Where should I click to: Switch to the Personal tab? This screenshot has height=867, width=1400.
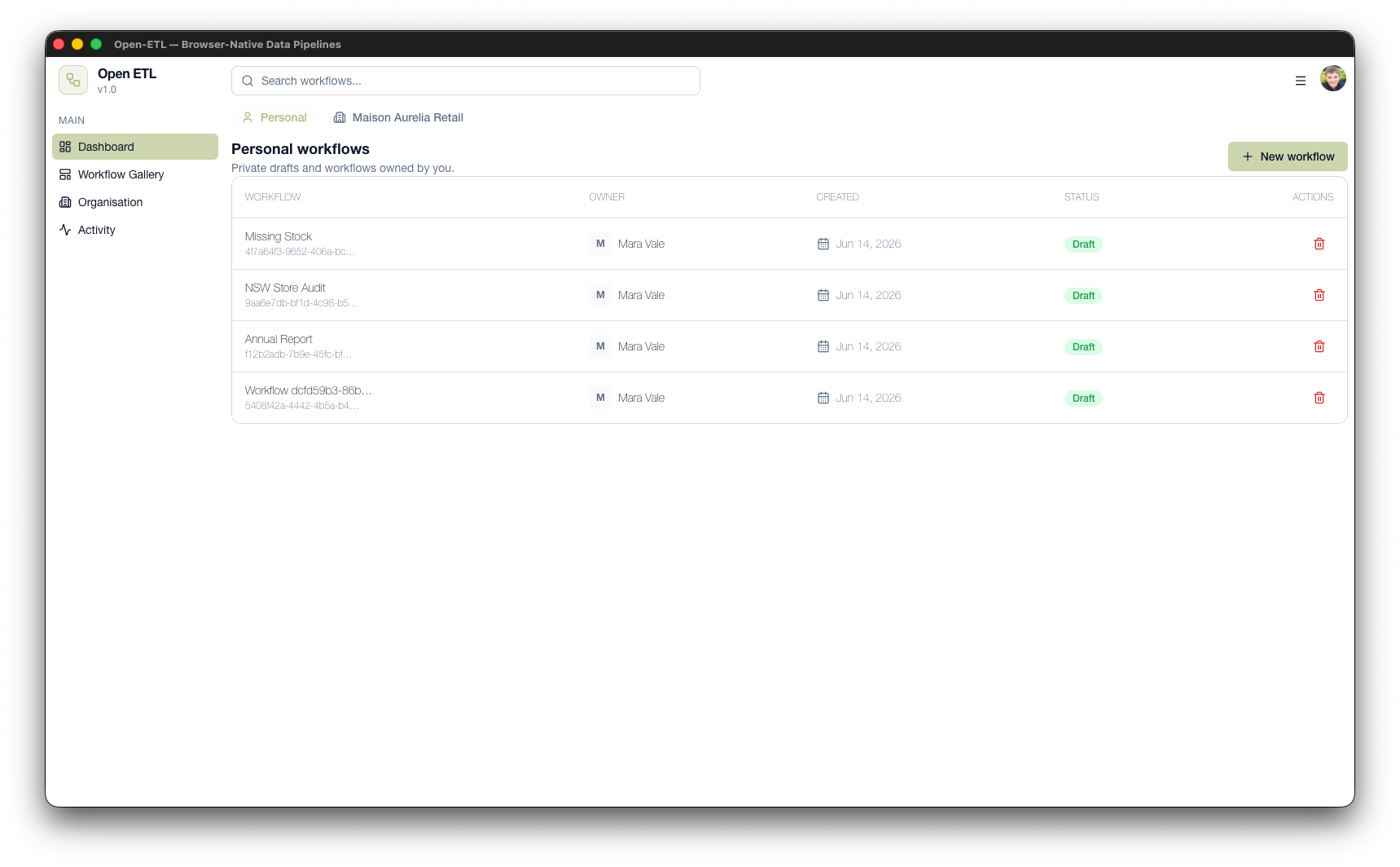(x=274, y=117)
